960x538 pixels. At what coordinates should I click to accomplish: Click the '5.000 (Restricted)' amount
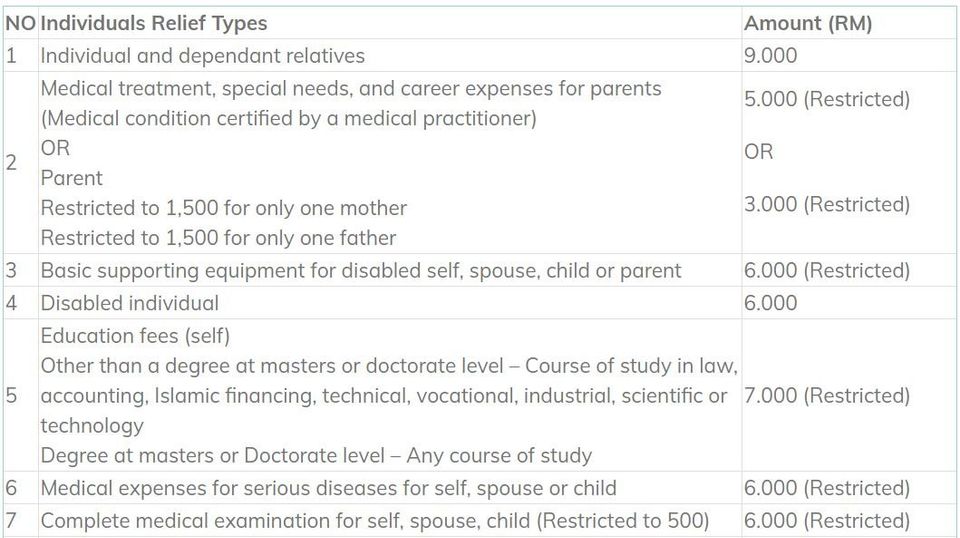point(827,99)
